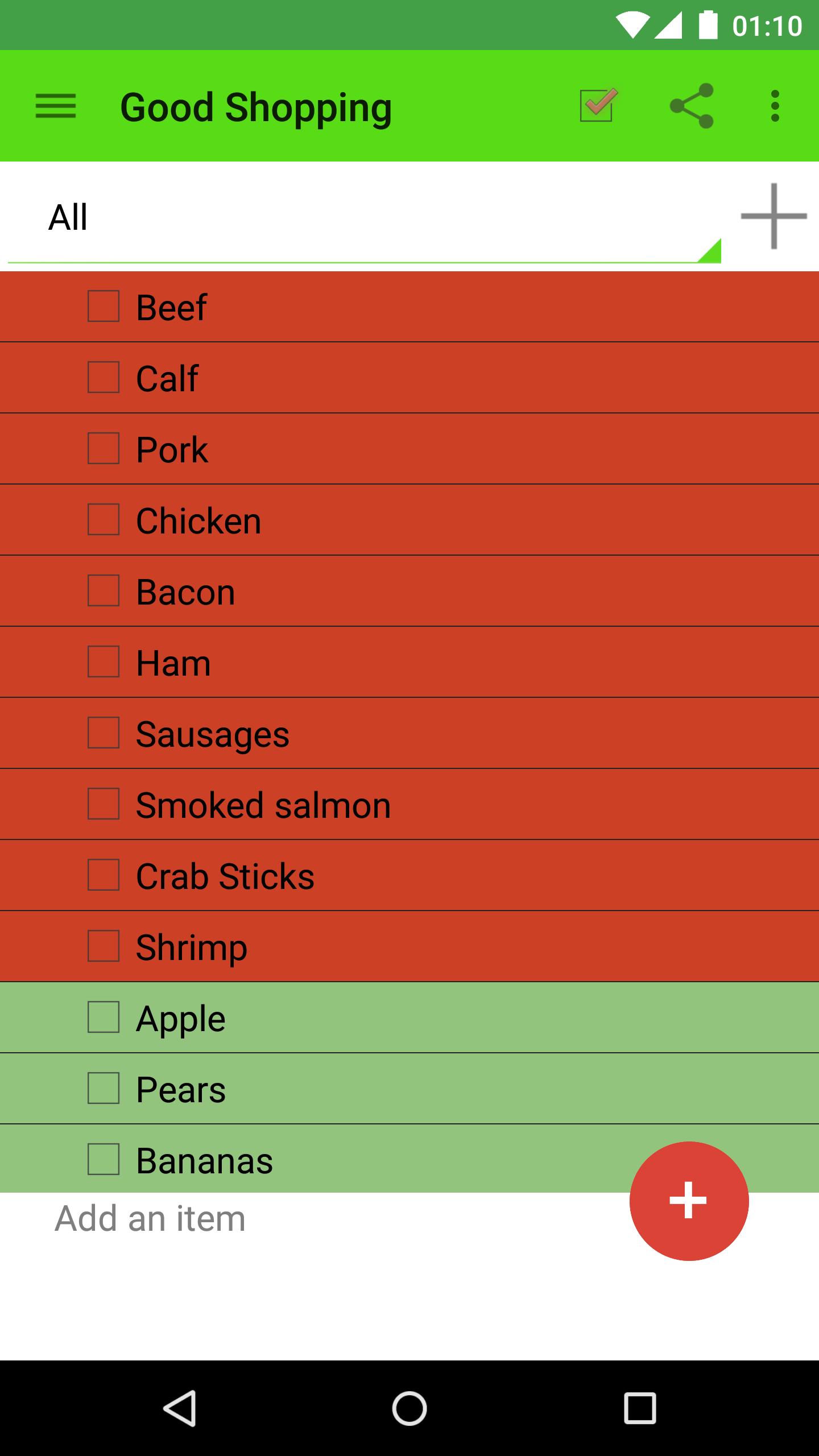Open the All category dropdown
819x1456 pixels.
click(364, 217)
